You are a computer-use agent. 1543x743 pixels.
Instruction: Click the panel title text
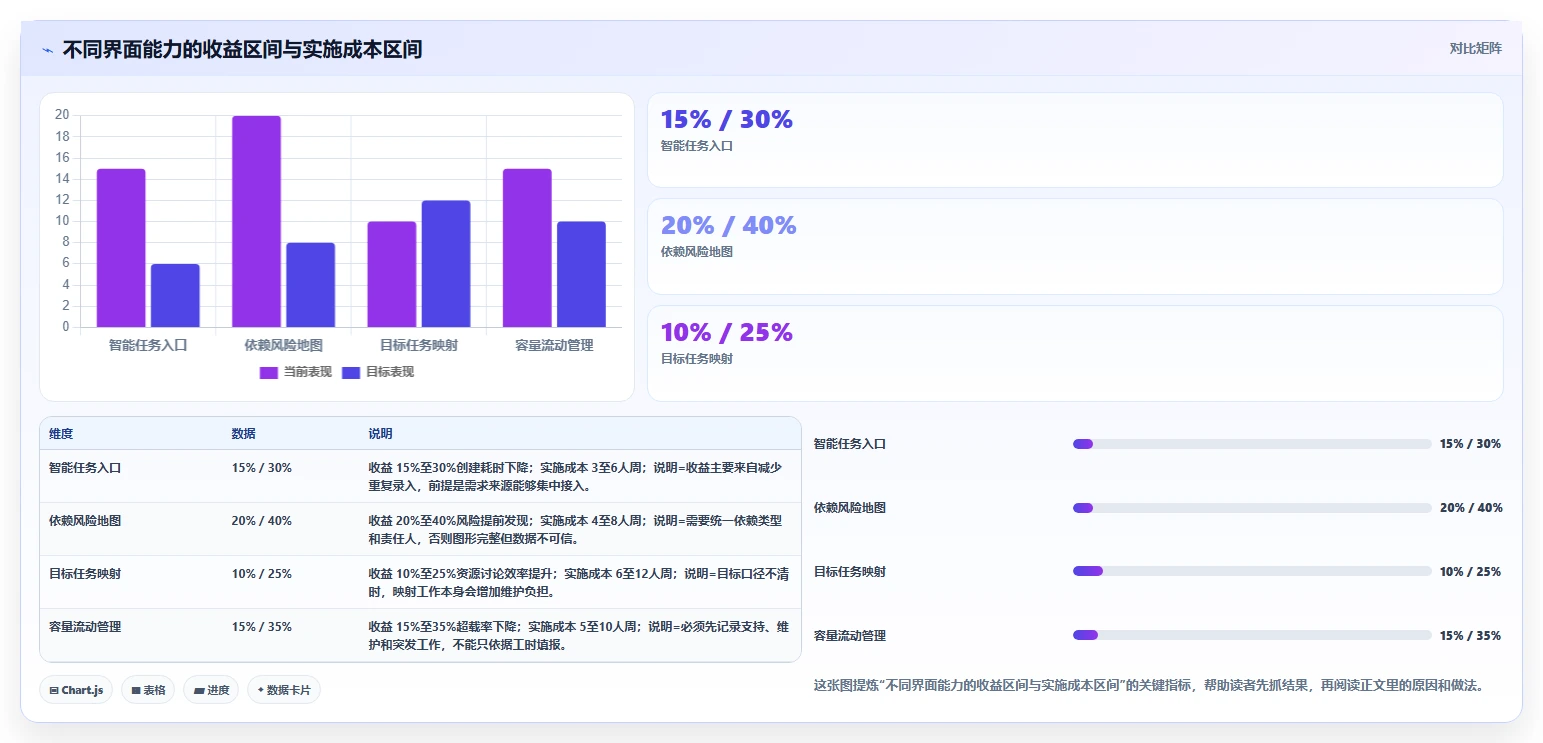click(242, 49)
